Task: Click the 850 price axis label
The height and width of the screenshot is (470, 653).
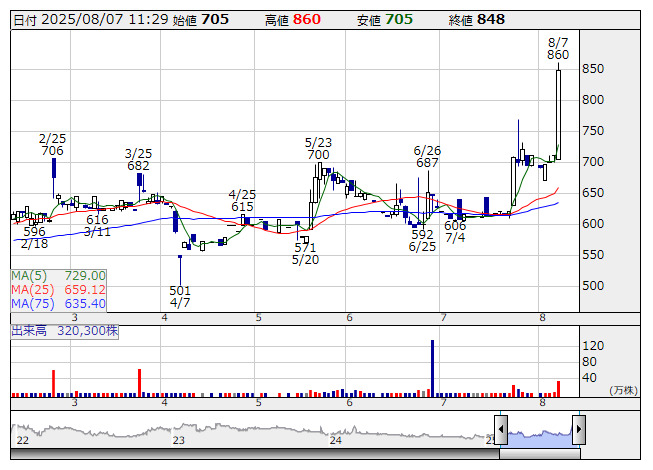Action: (x=593, y=69)
